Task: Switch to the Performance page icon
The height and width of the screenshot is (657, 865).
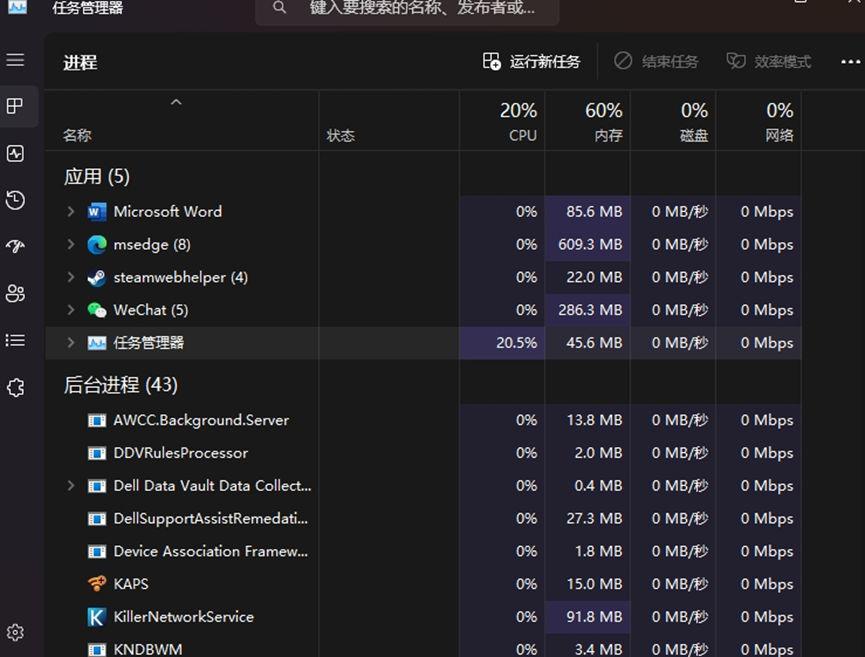Action: coord(15,153)
